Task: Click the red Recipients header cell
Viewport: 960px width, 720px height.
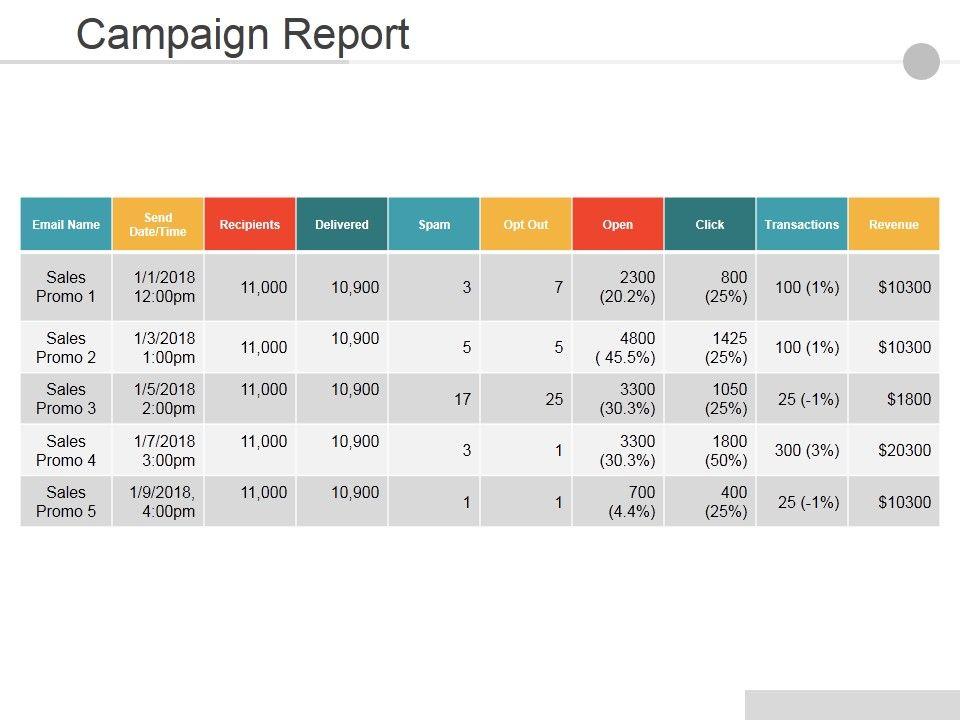Action: (x=250, y=224)
